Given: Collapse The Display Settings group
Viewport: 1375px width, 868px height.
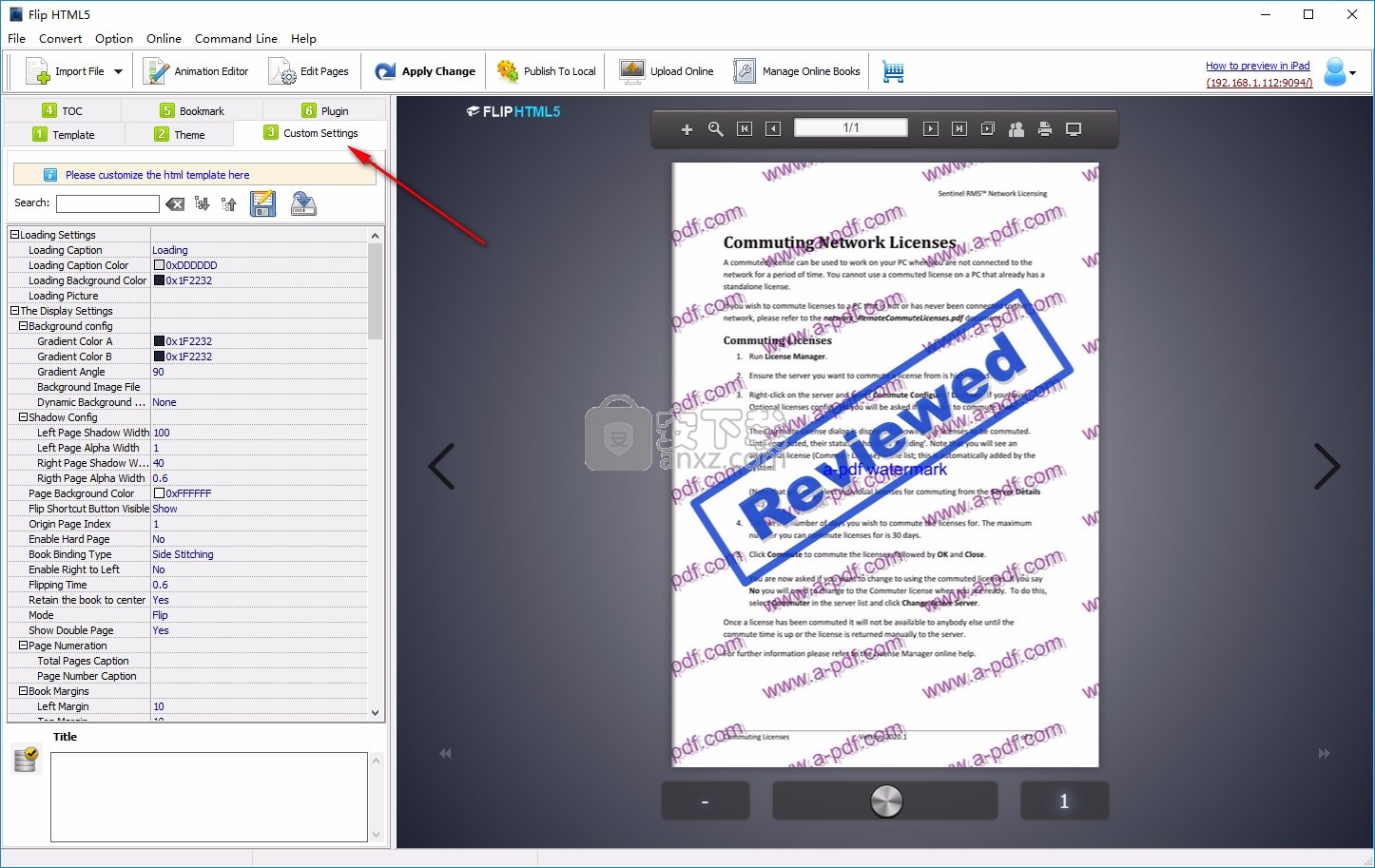Looking at the screenshot, I should pyautogui.click(x=14, y=311).
